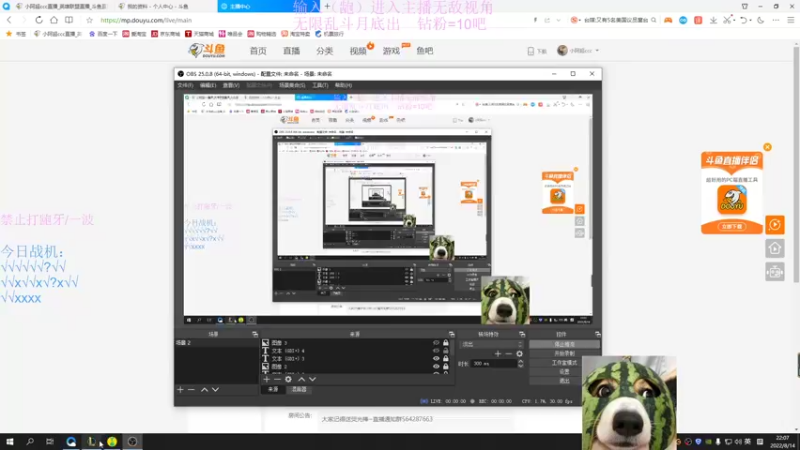Viewport: 800px width, 450px height.
Task: Add a scene with the plus icon in OBS scenes panel
Action: 180,389
